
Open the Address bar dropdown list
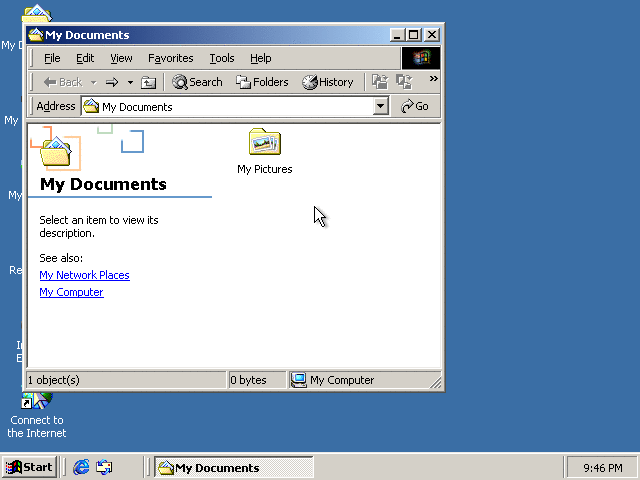click(x=380, y=107)
